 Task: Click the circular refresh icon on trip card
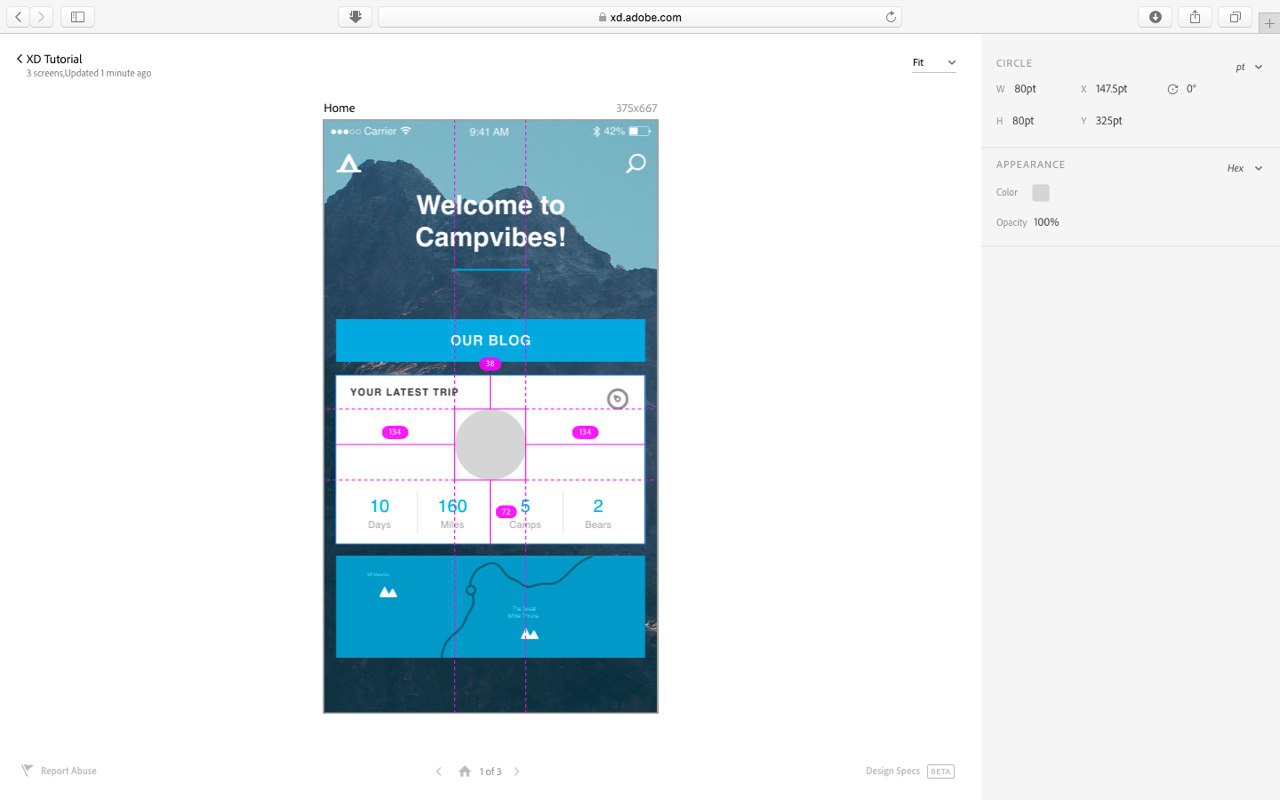617,399
